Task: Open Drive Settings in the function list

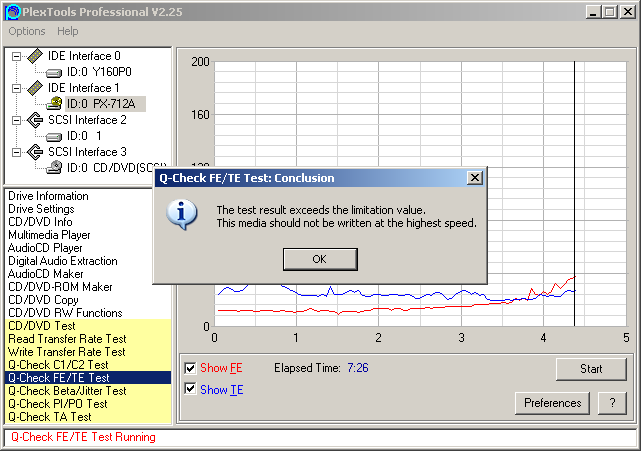Action: coord(41,209)
